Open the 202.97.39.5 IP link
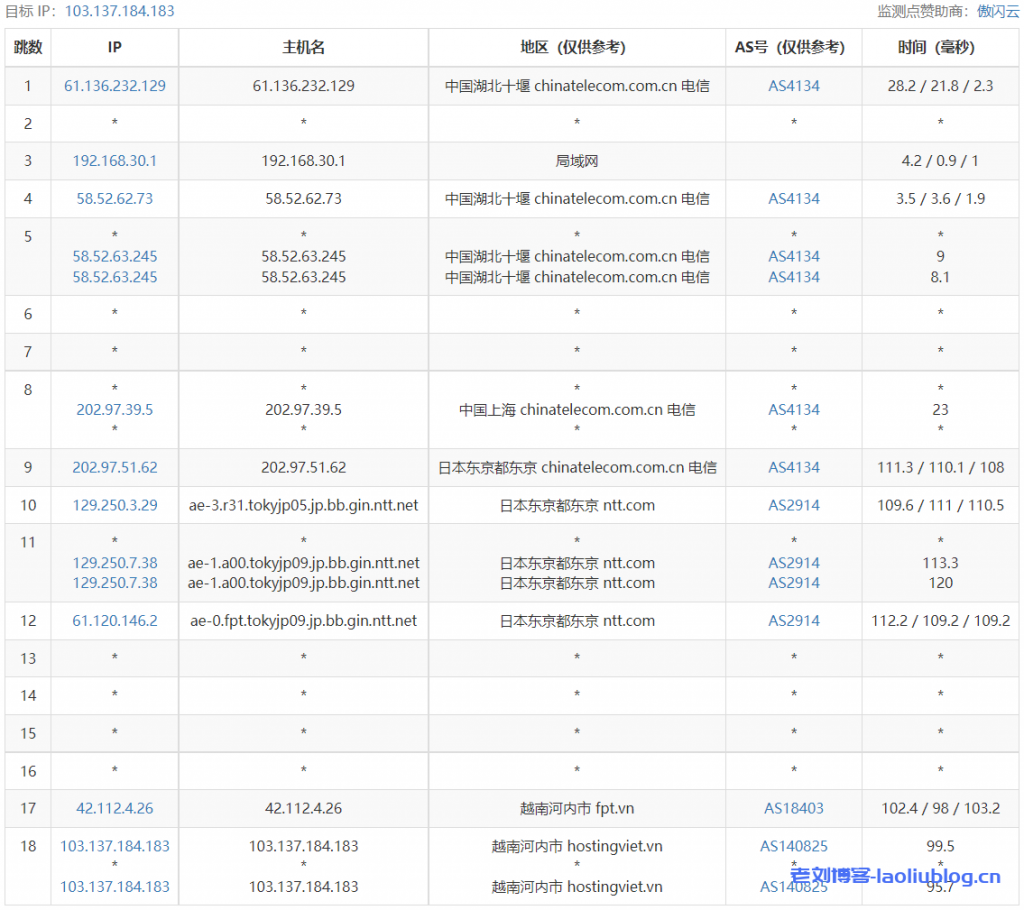 115,410
